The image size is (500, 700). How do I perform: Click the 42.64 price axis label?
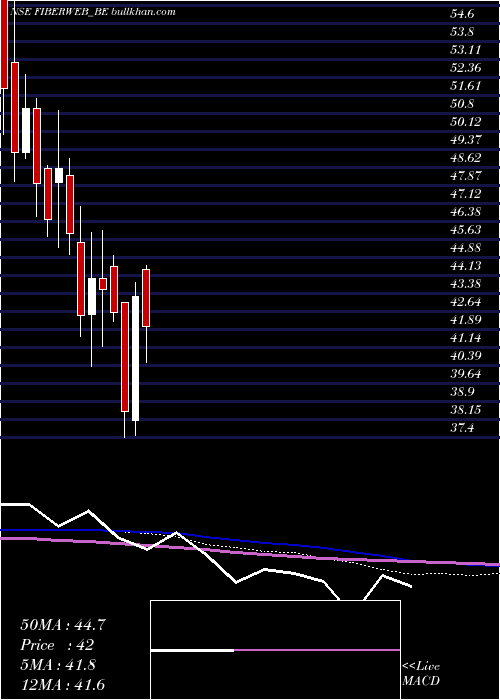pyautogui.click(x=465, y=302)
